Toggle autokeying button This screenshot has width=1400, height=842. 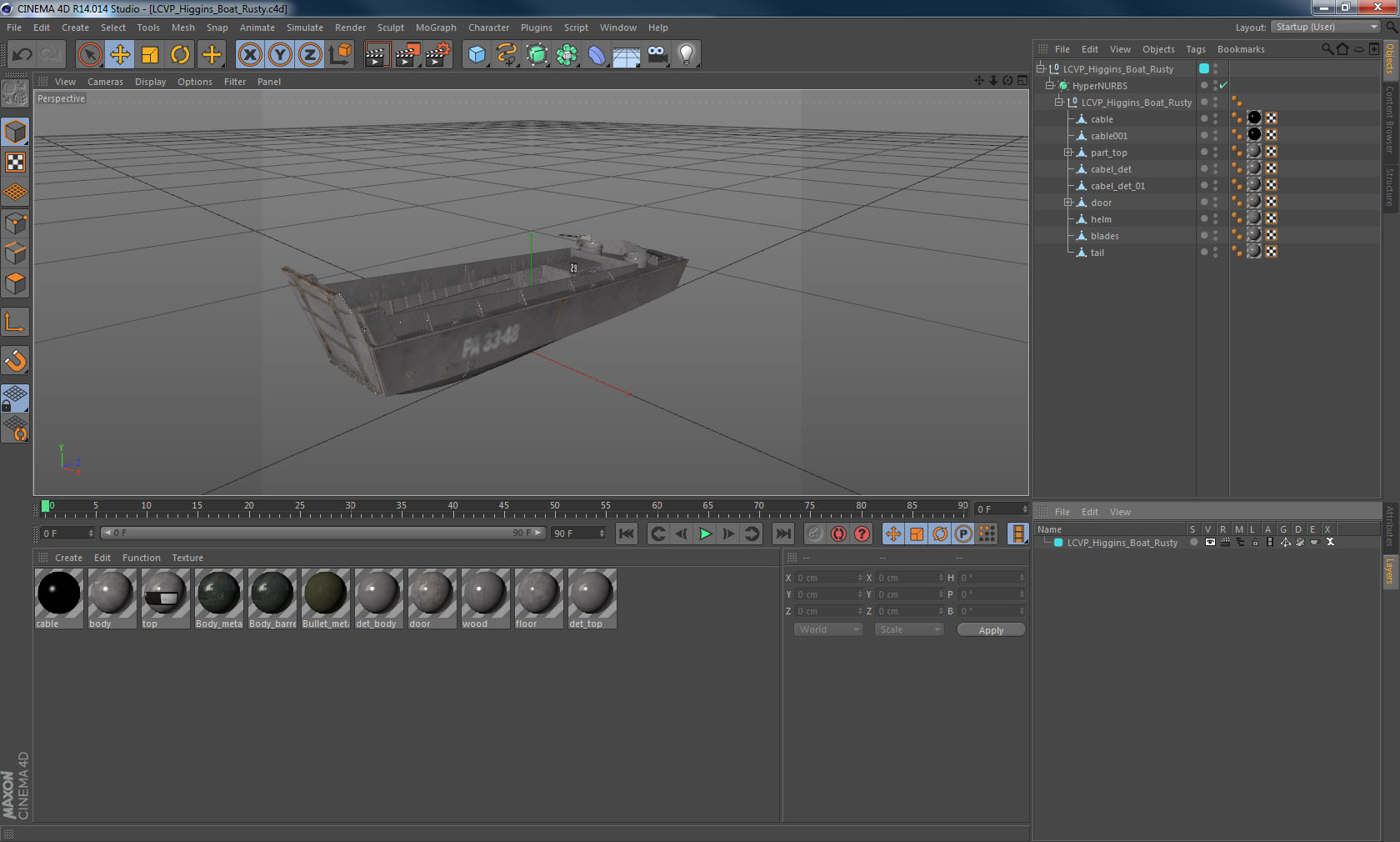tap(838, 534)
